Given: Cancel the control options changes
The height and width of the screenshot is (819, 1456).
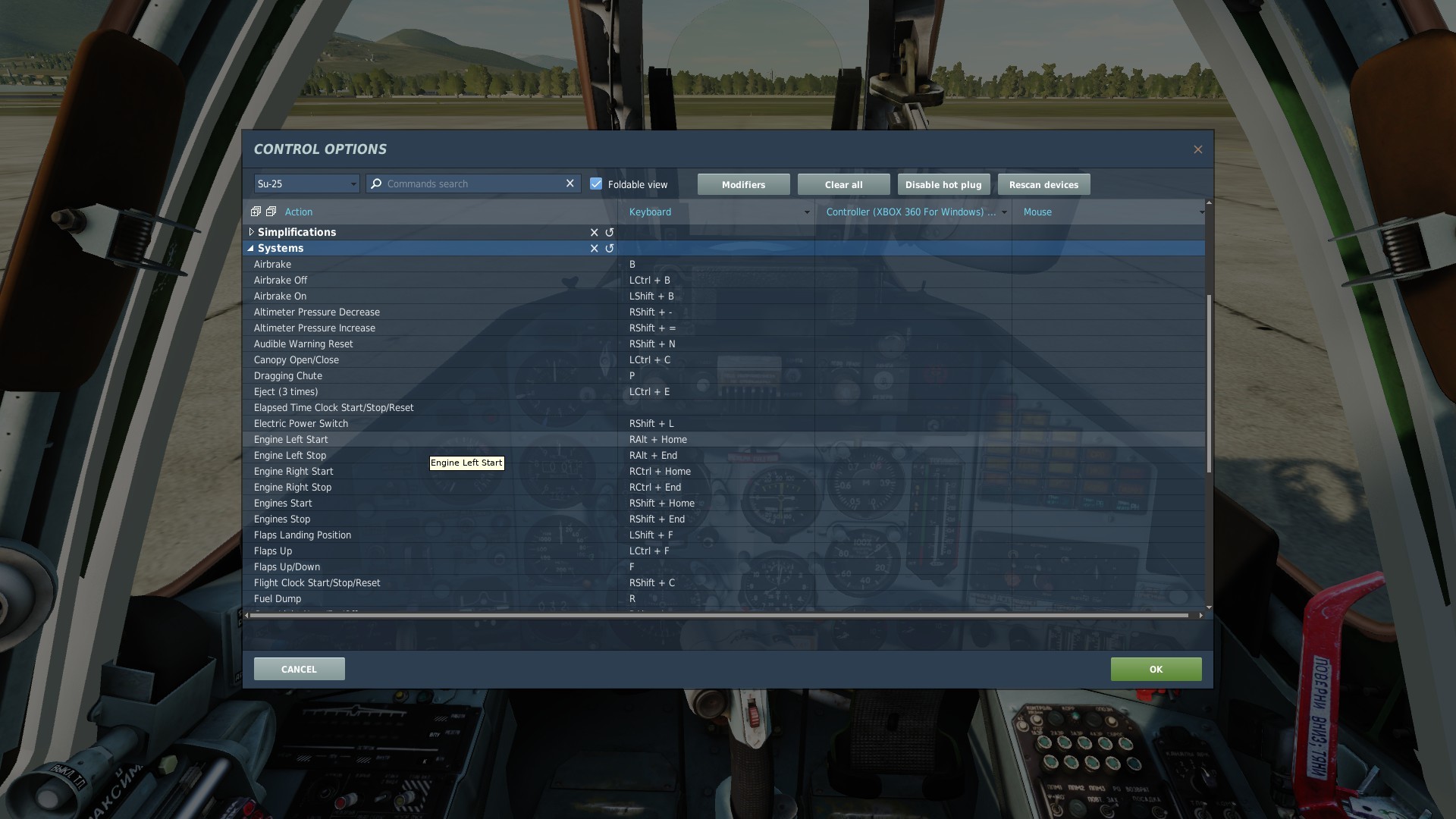Looking at the screenshot, I should 300,669.
